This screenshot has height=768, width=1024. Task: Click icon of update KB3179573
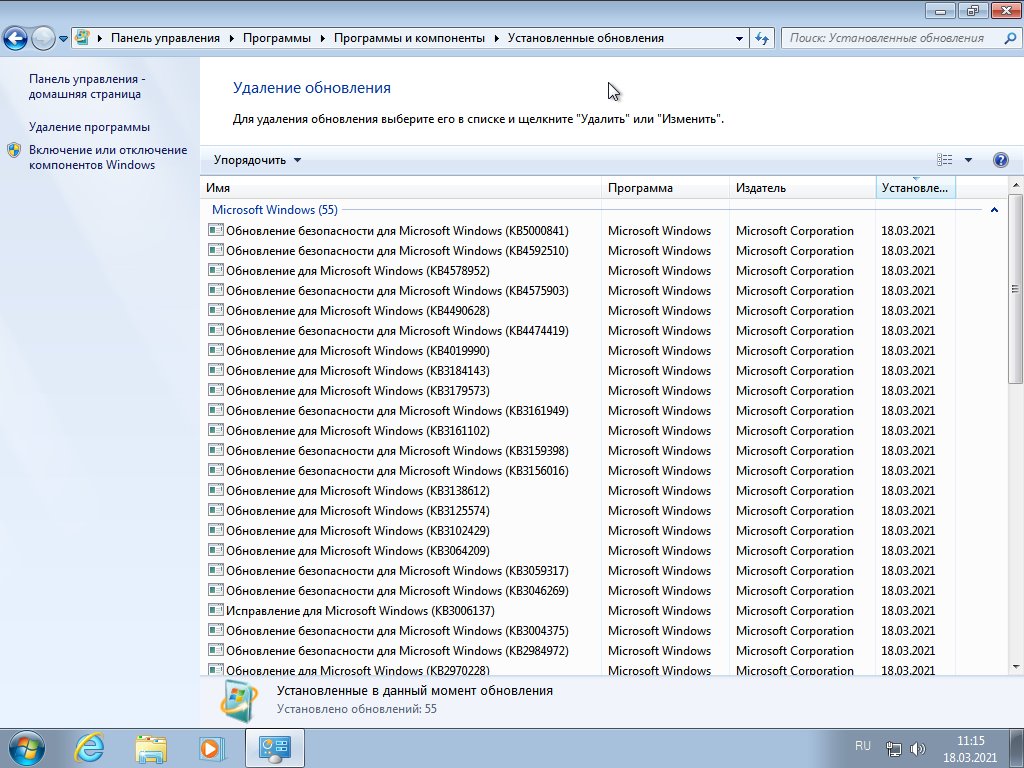point(216,390)
